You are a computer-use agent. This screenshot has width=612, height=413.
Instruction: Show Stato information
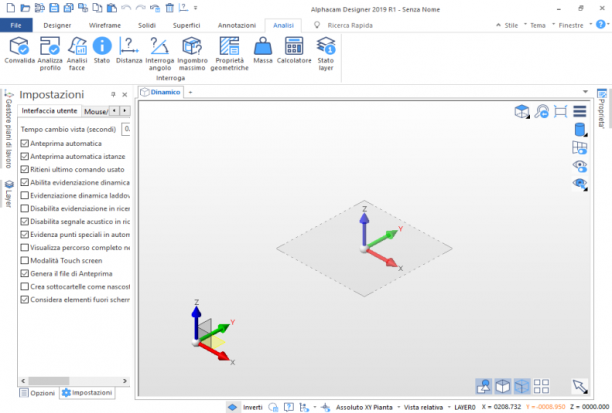pyautogui.click(x=102, y=50)
